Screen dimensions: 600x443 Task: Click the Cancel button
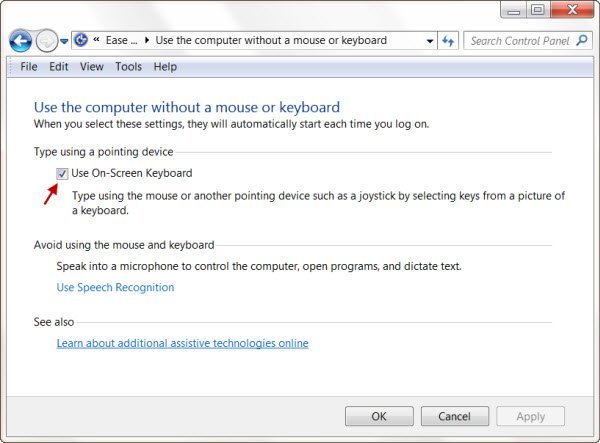(x=455, y=416)
